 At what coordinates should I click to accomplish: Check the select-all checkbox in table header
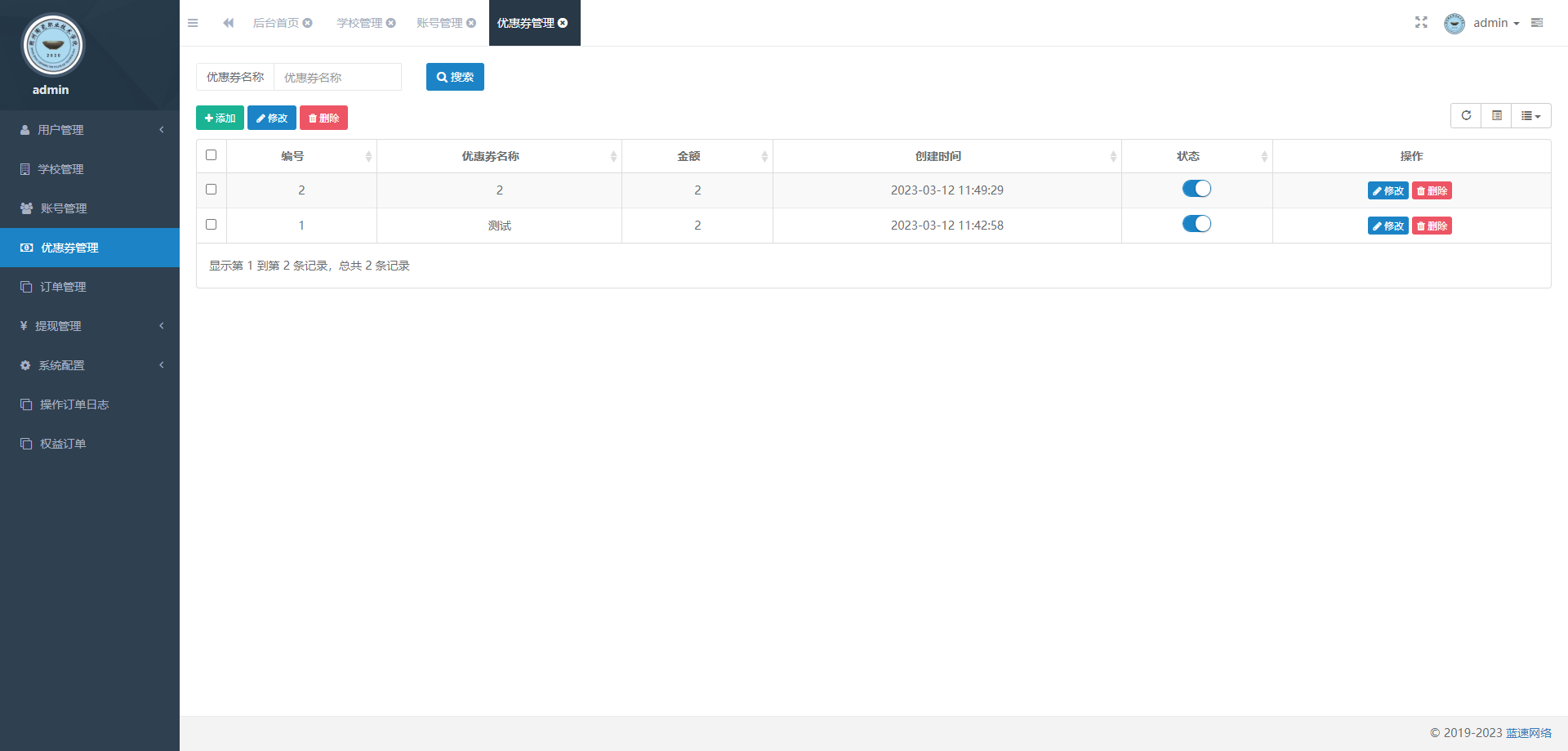point(212,155)
